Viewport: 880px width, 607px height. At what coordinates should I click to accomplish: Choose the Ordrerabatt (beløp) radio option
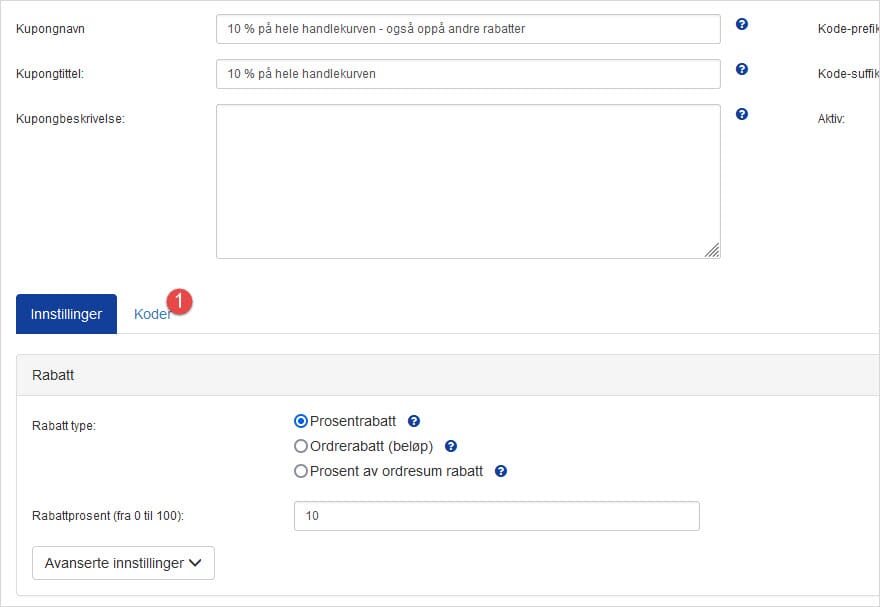point(301,447)
